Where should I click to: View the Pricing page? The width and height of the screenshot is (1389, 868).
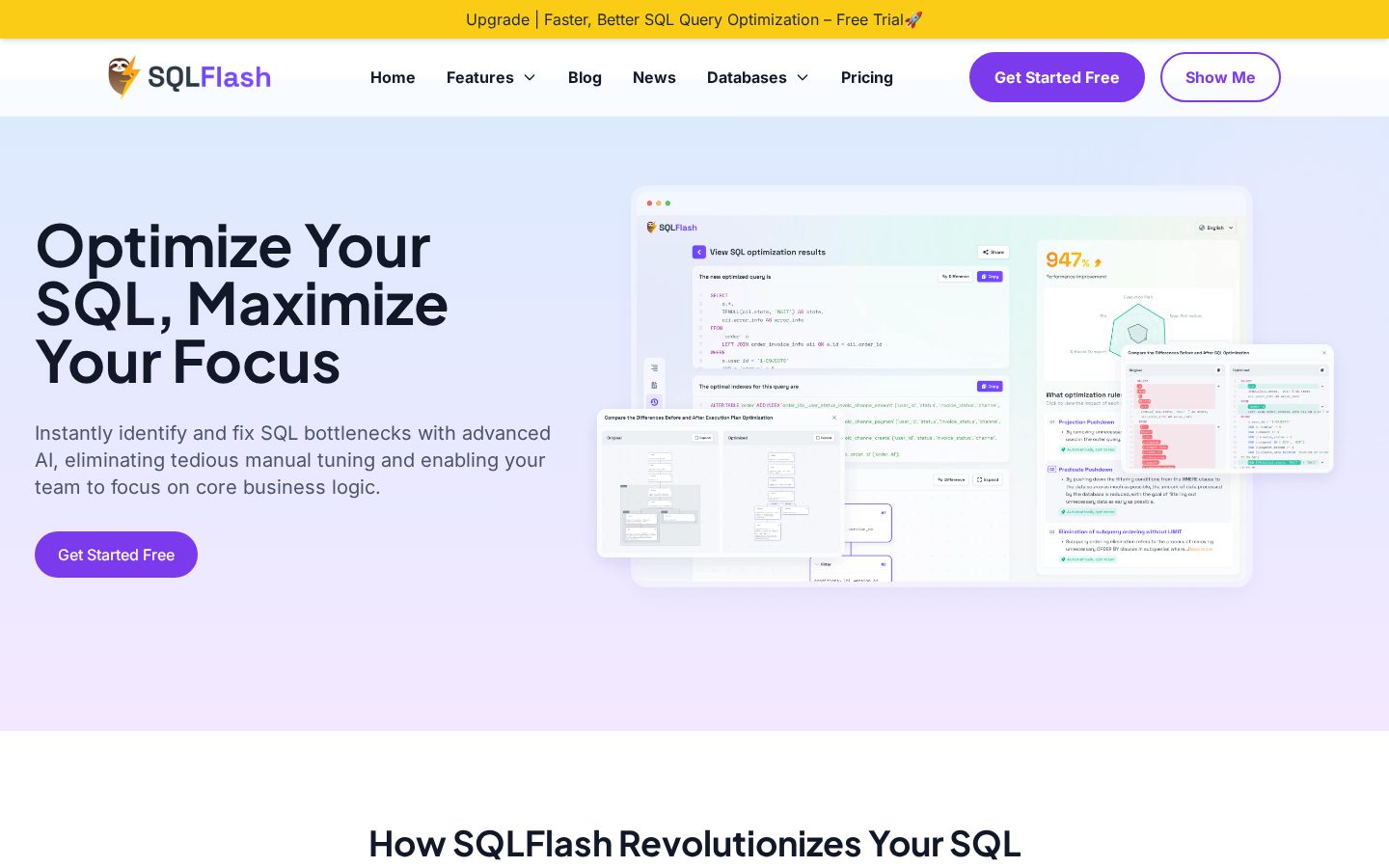867,77
